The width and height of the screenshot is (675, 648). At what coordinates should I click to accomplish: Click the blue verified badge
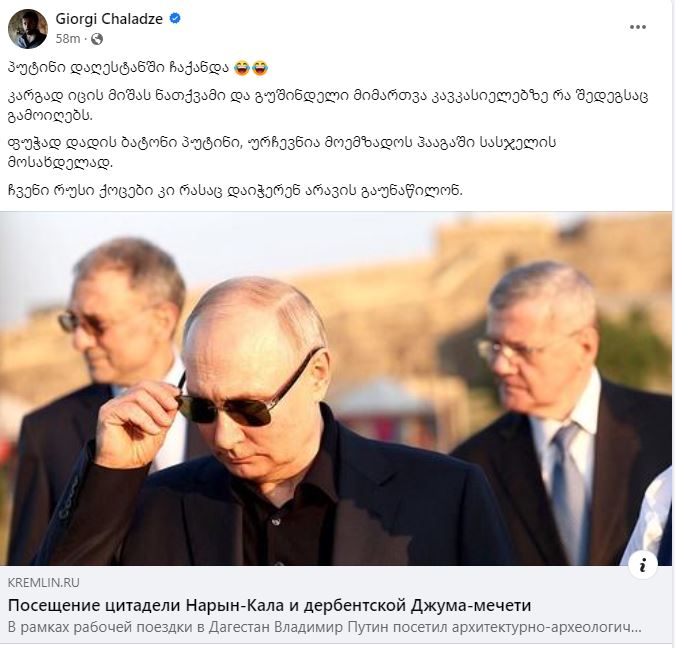tap(175, 19)
